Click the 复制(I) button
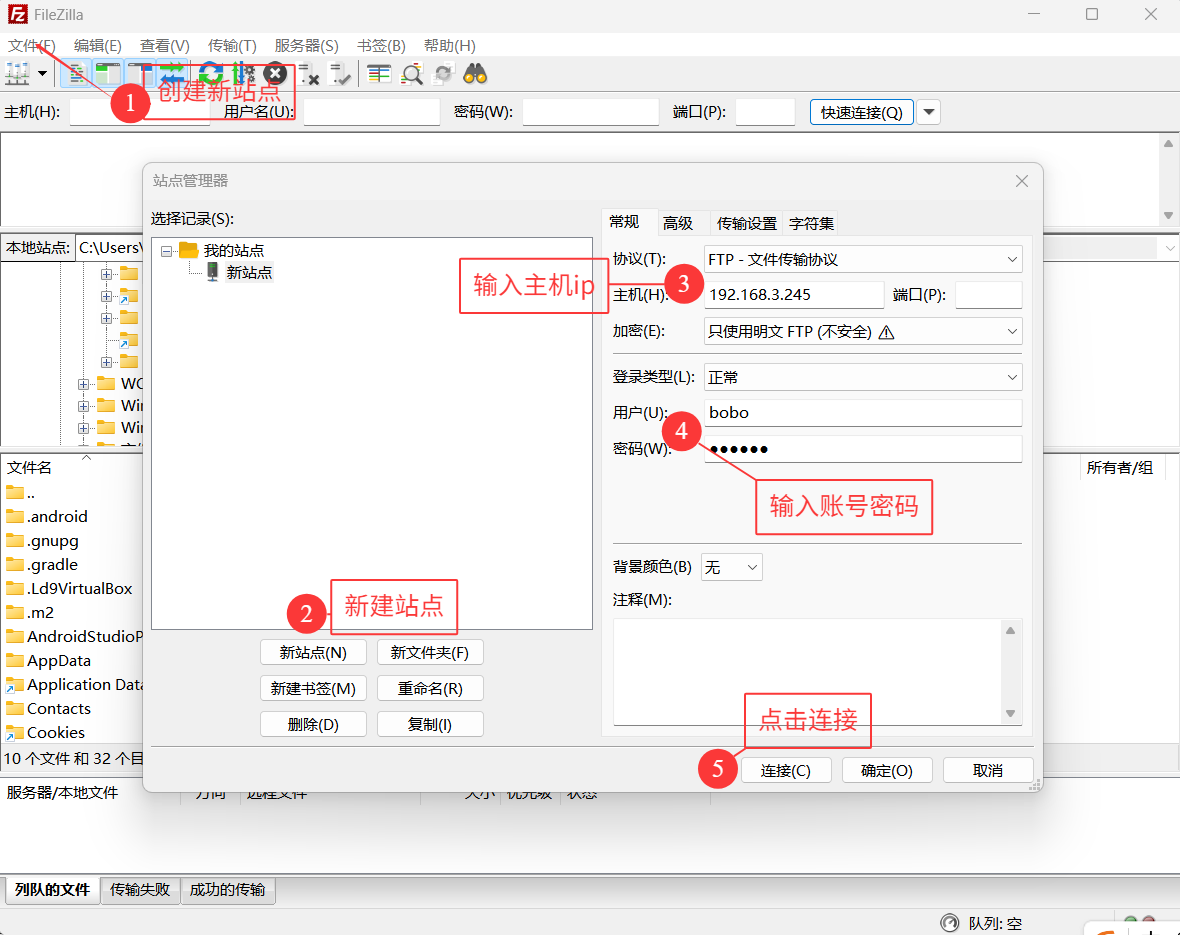1180x935 pixels. tap(430, 724)
